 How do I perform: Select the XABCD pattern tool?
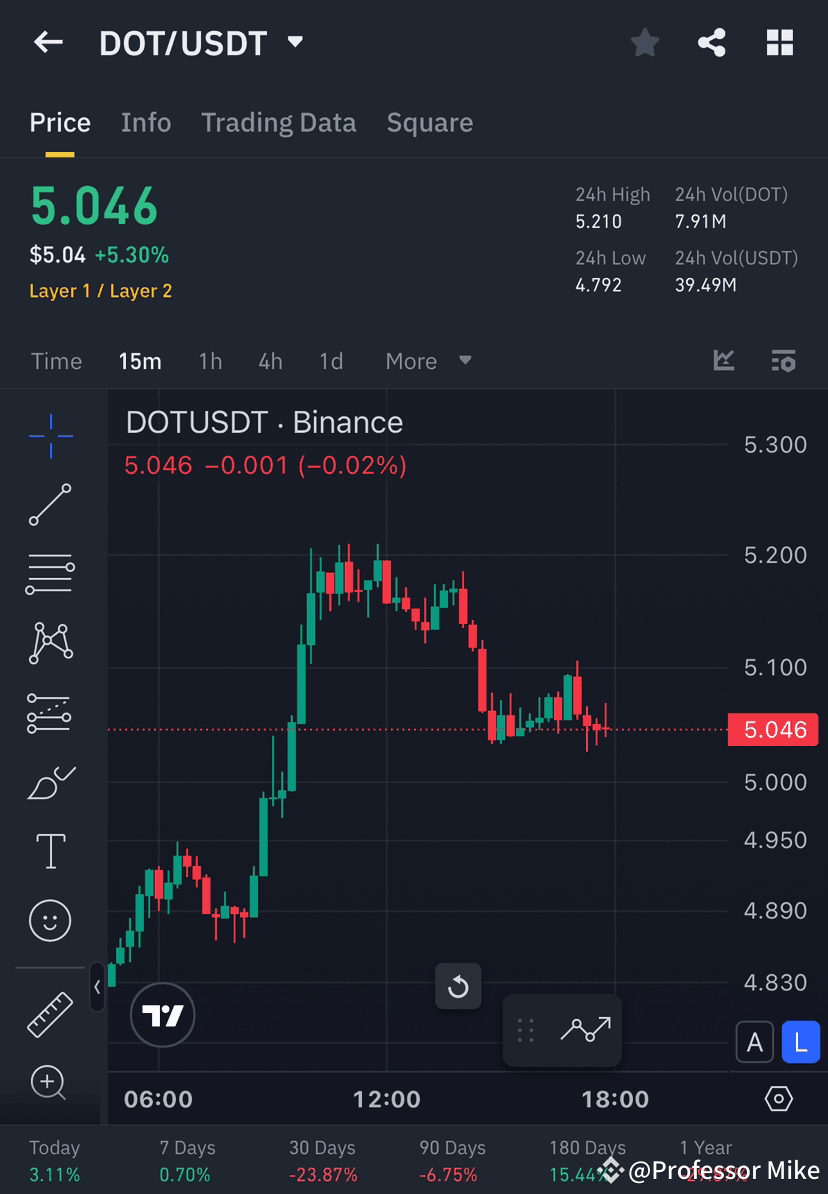(50, 643)
